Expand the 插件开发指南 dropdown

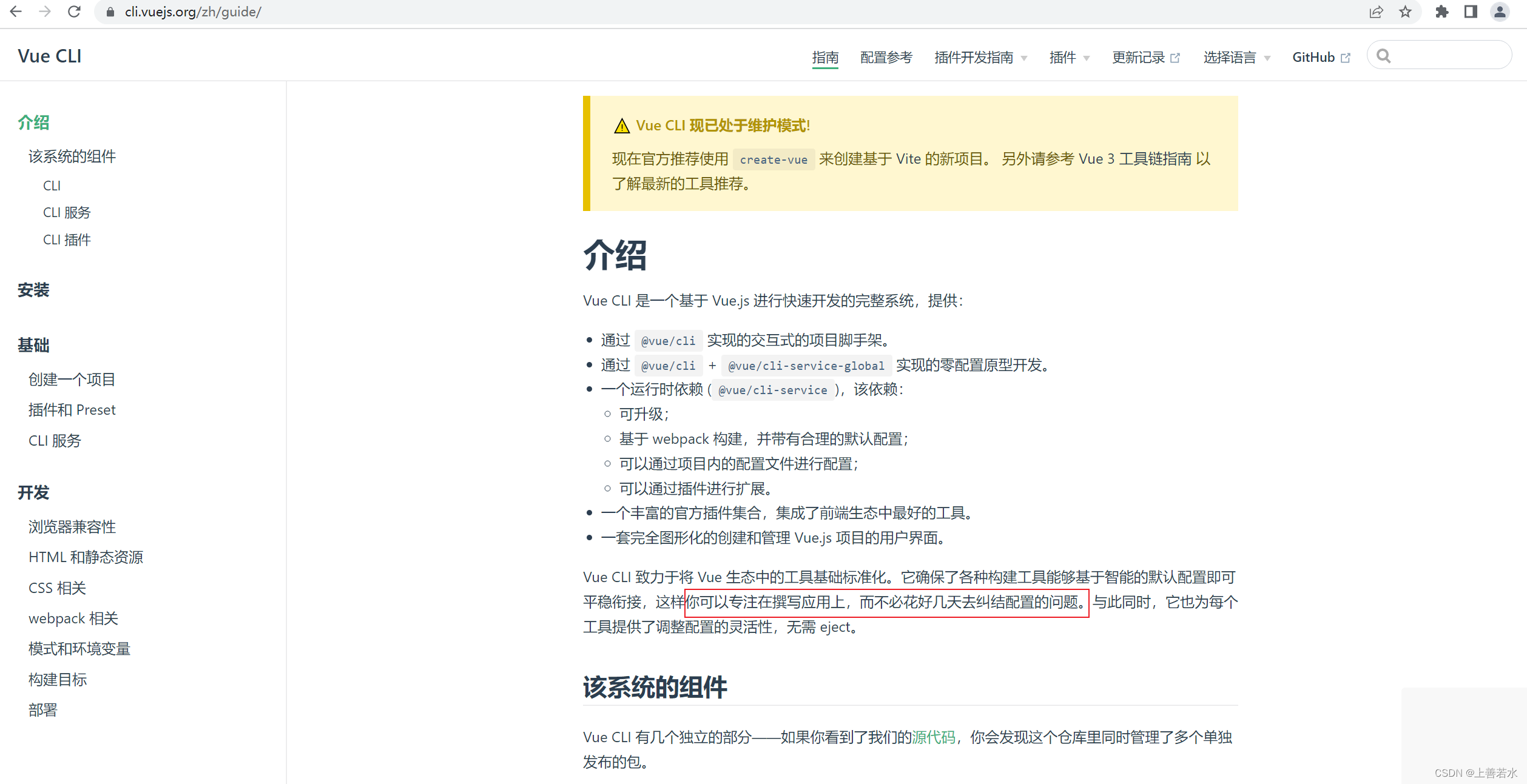tap(980, 58)
